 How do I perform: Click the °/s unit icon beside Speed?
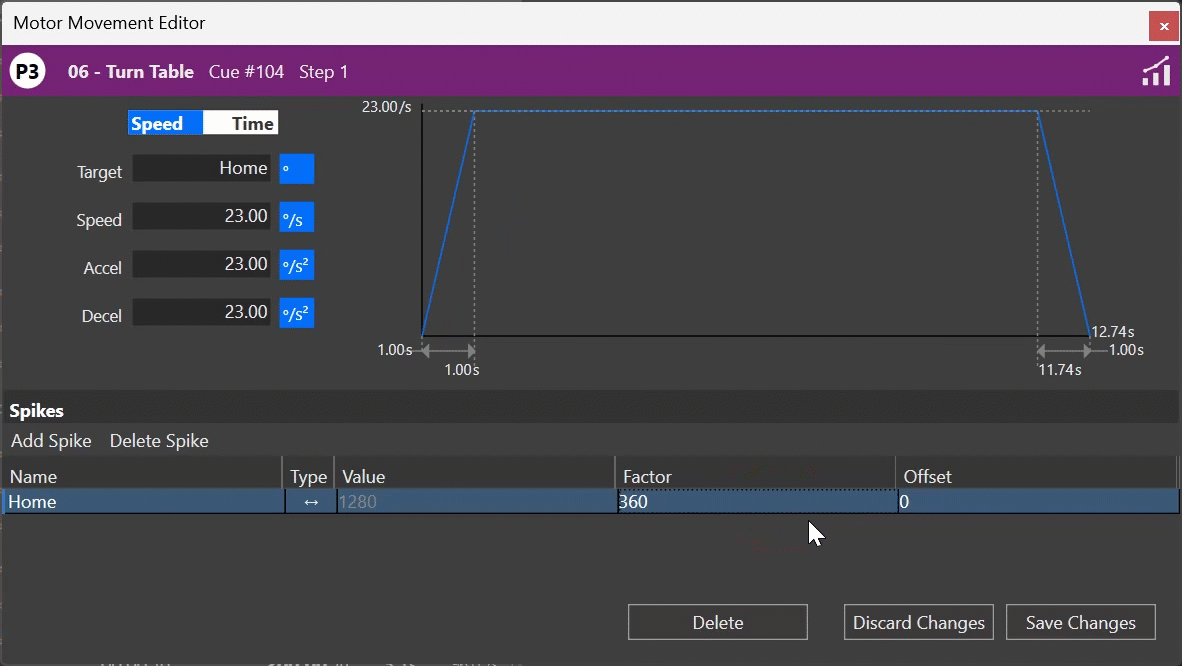(295, 216)
